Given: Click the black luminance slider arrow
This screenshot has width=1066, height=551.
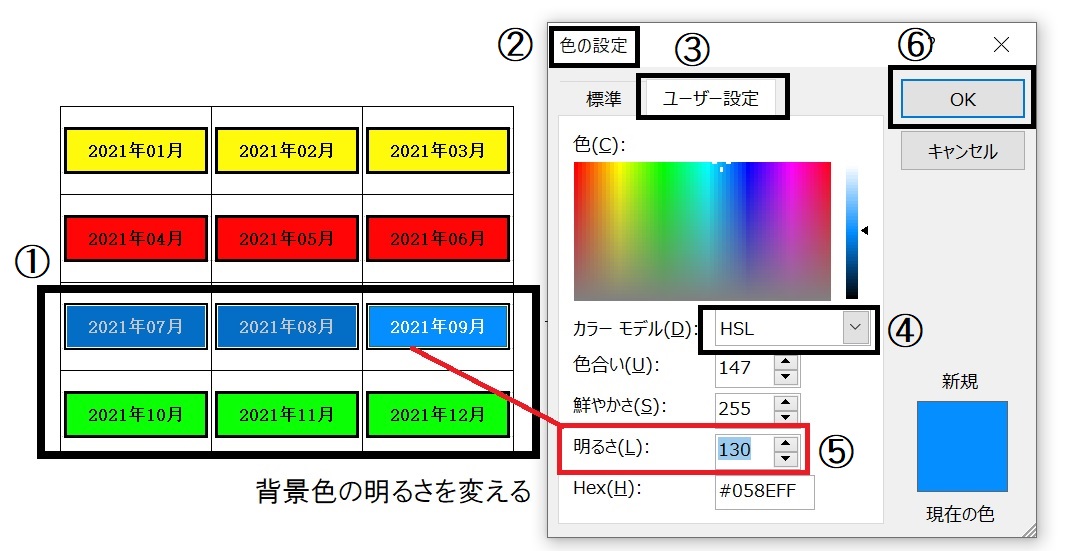Looking at the screenshot, I should tap(865, 231).
